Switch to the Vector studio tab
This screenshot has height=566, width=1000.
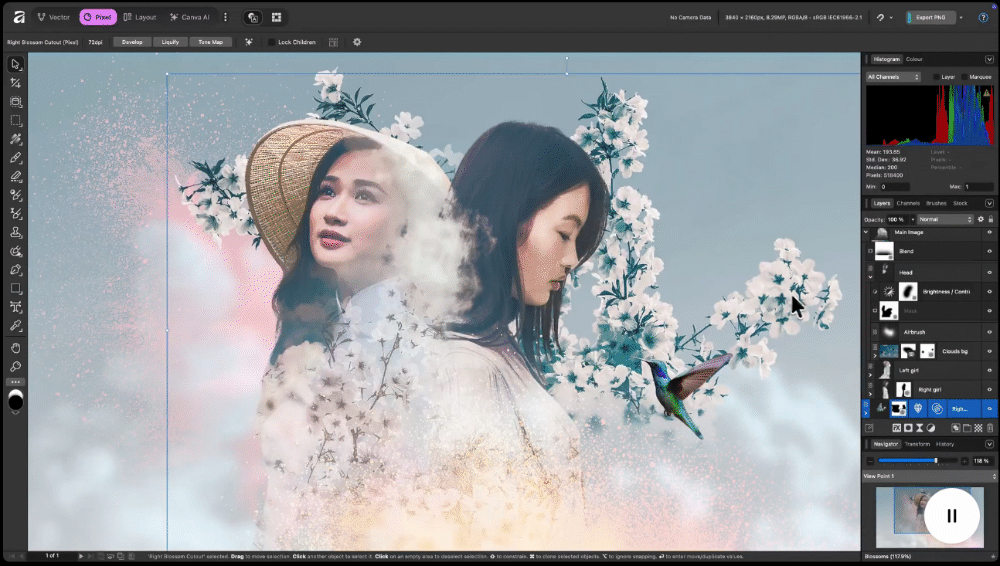pos(53,17)
